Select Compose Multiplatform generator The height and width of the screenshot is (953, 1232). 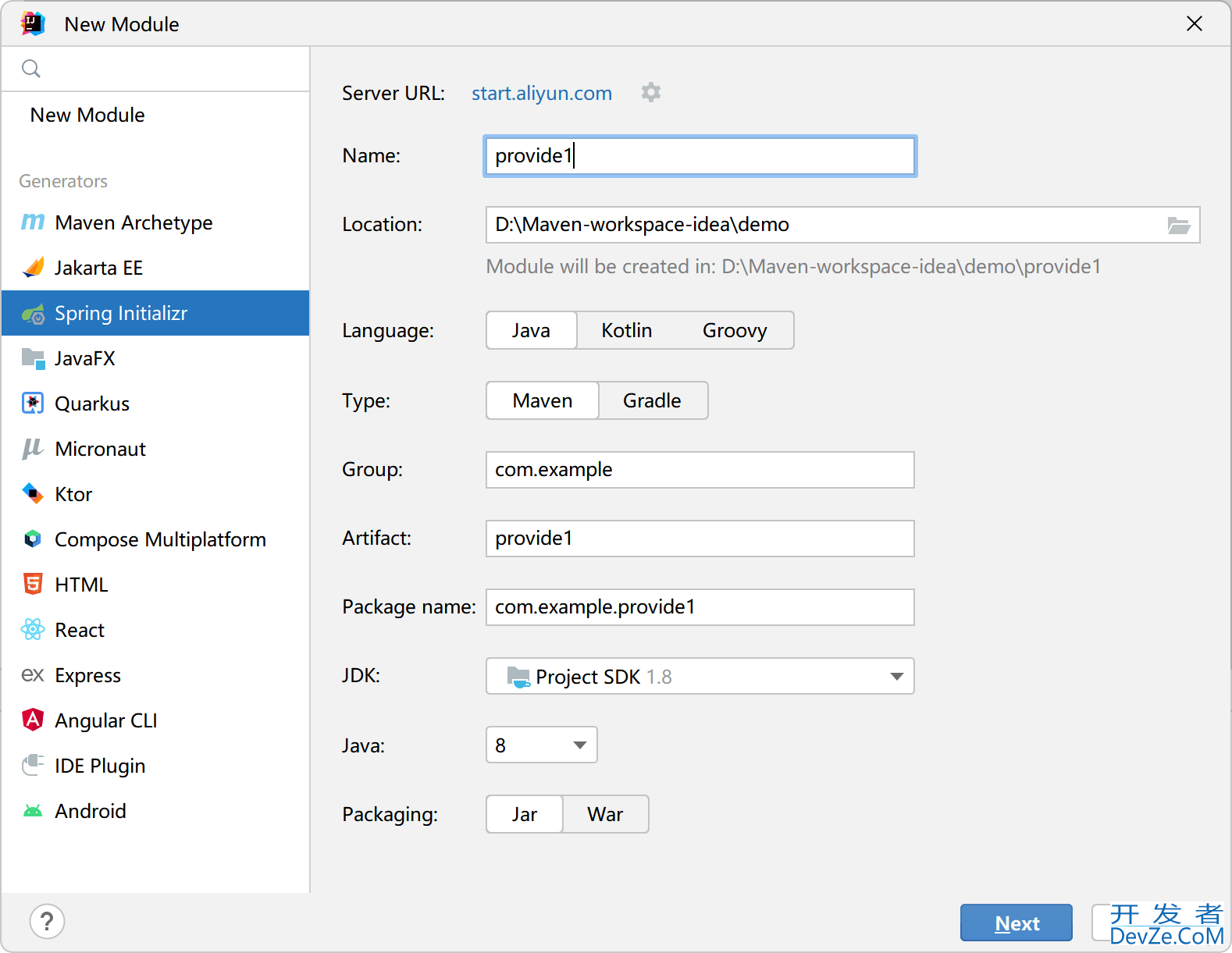(x=155, y=539)
